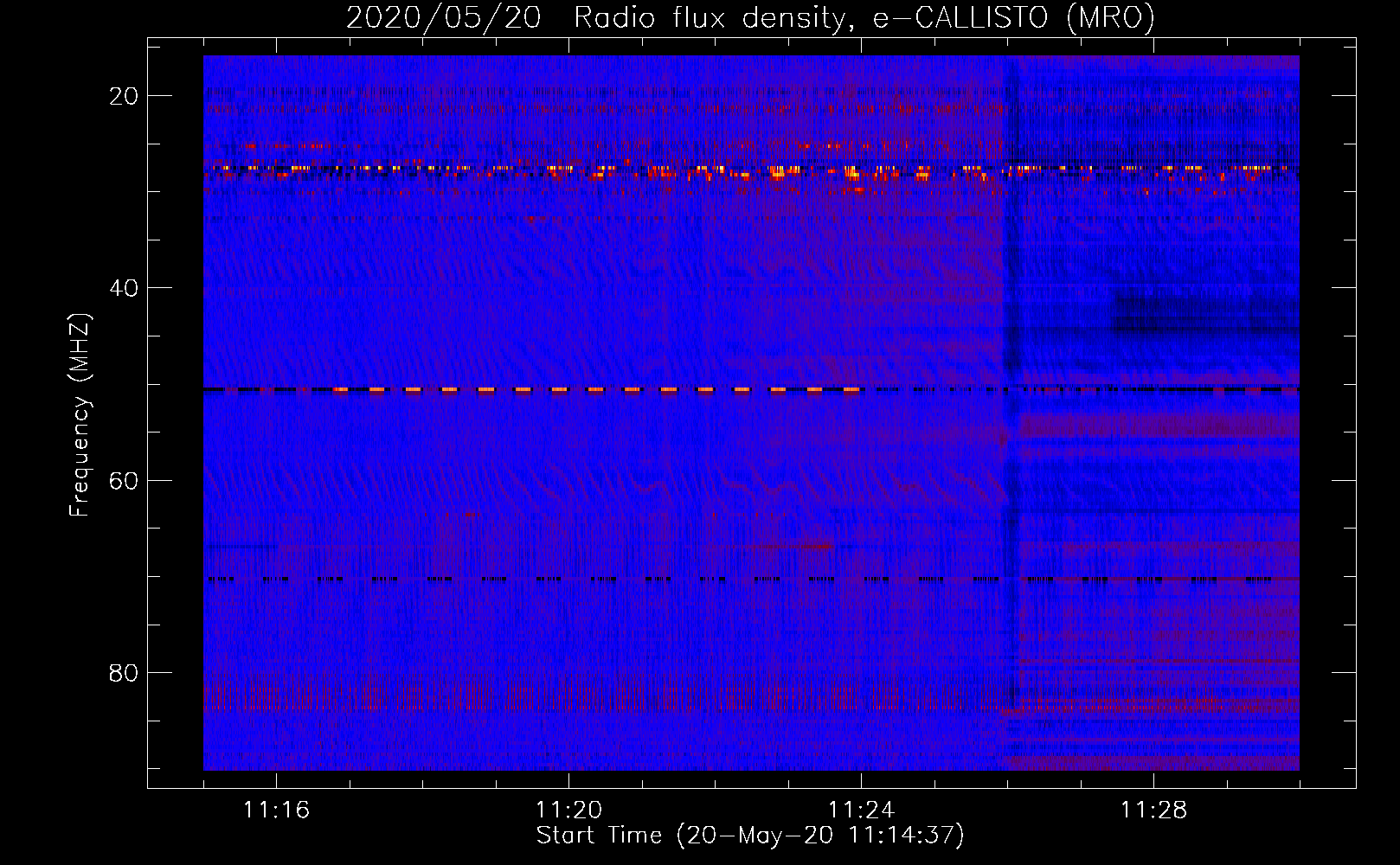Click the "Start Time (20-May-20 11:14:37)" label

coord(750,836)
